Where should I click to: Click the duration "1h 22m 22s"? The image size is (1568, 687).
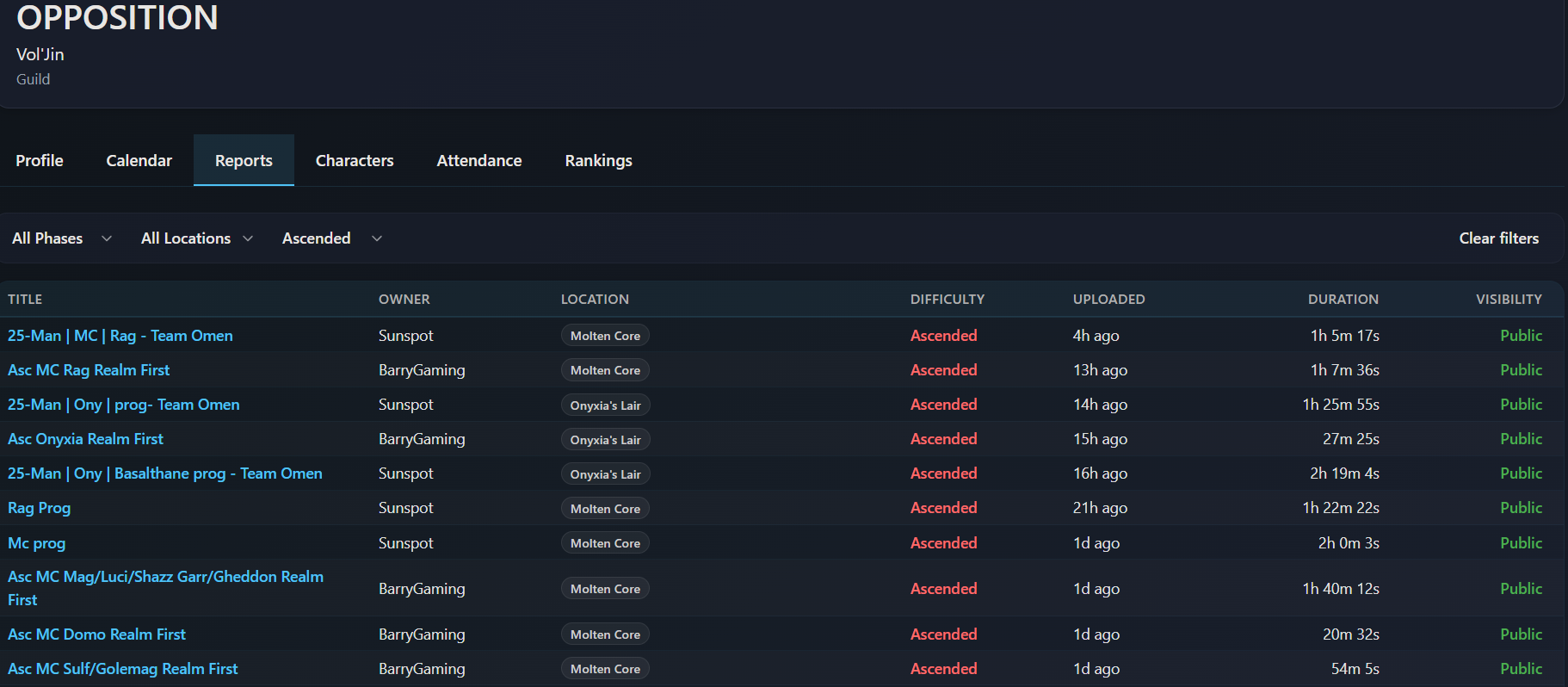pyautogui.click(x=1341, y=508)
